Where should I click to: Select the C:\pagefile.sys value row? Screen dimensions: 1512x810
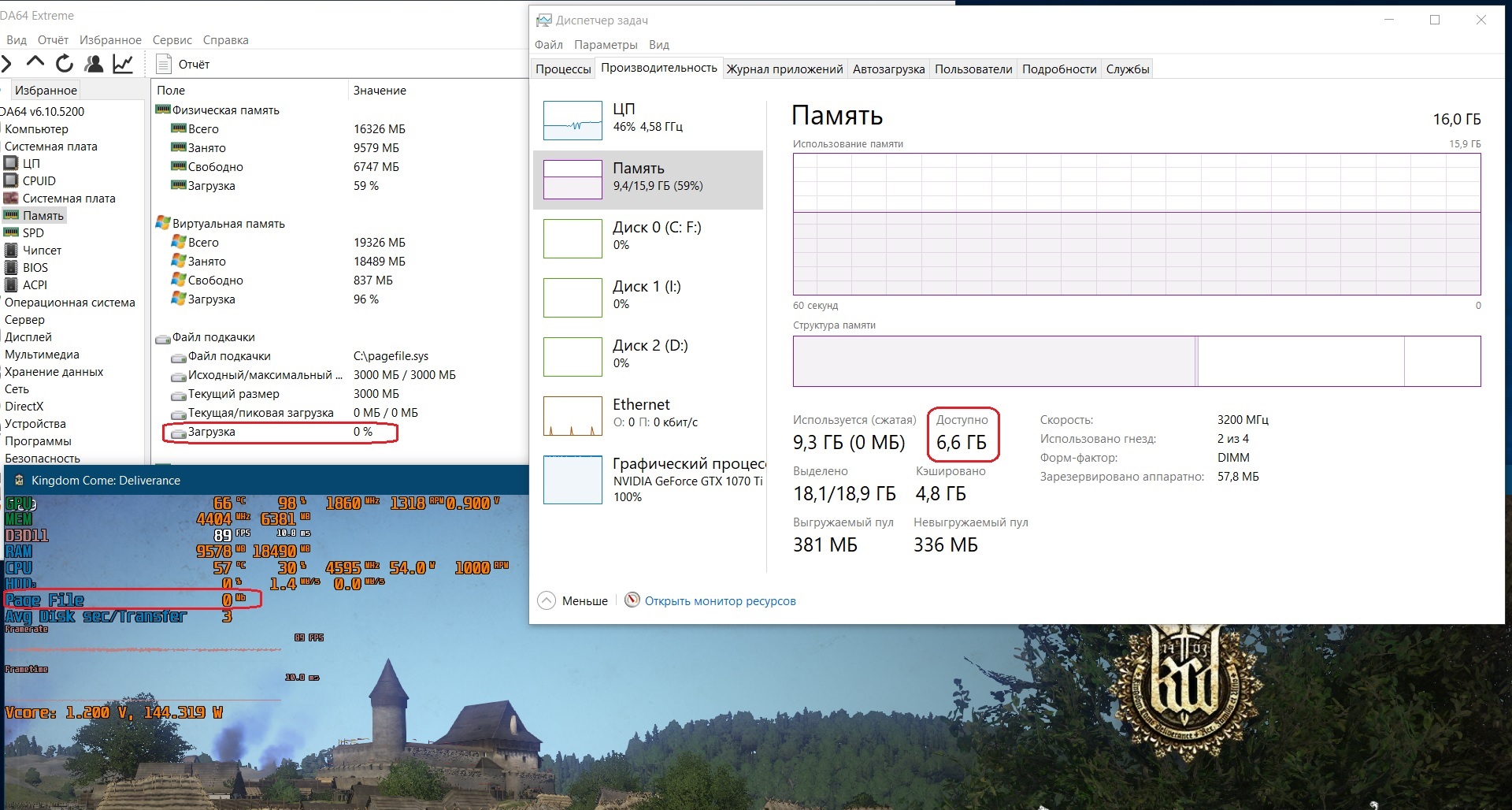point(340,355)
